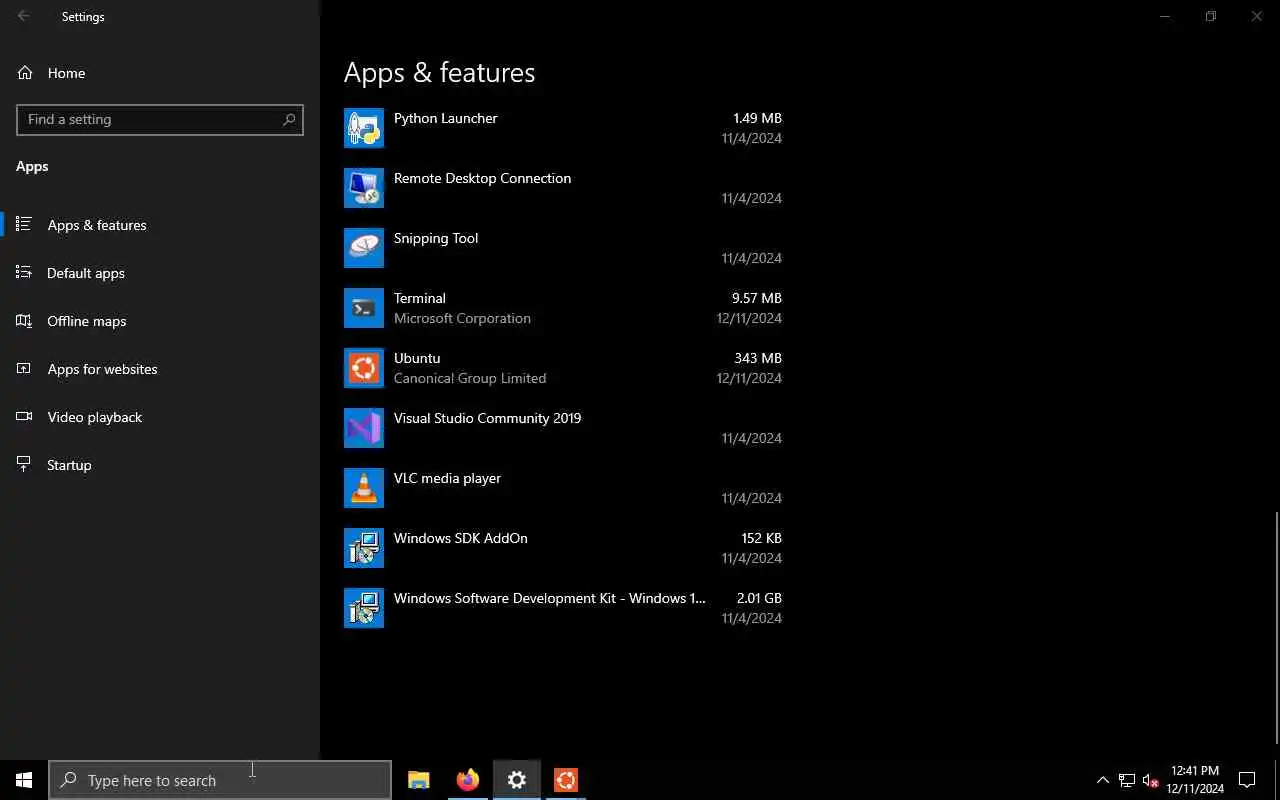Select the Remote Desktop Connection entry name
Image resolution: width=1280 pixels, height=800 pixels.
click(x=482, y=178)
